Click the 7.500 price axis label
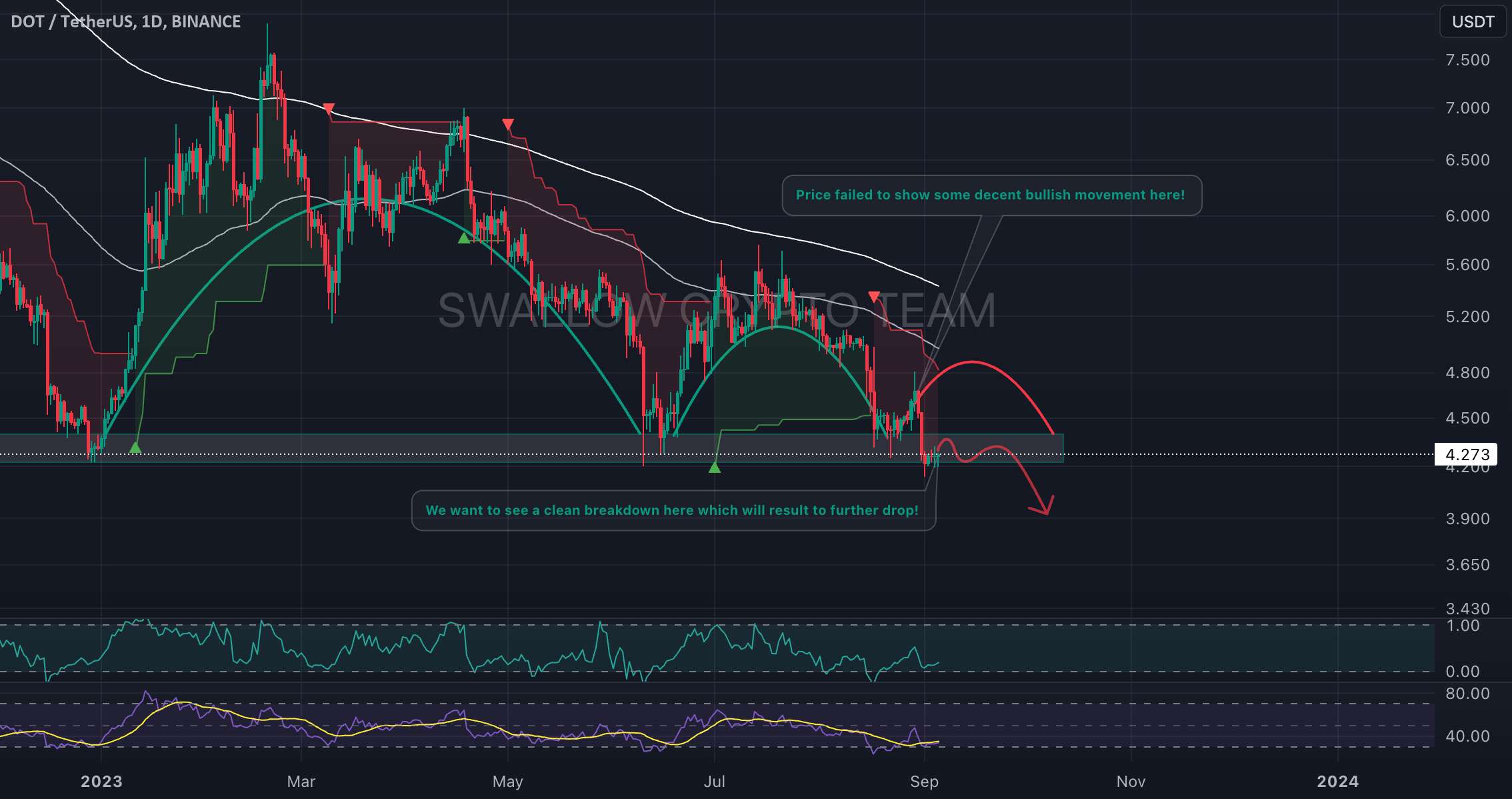The width and height of the screenshot is (1512, 799). 1467,60
